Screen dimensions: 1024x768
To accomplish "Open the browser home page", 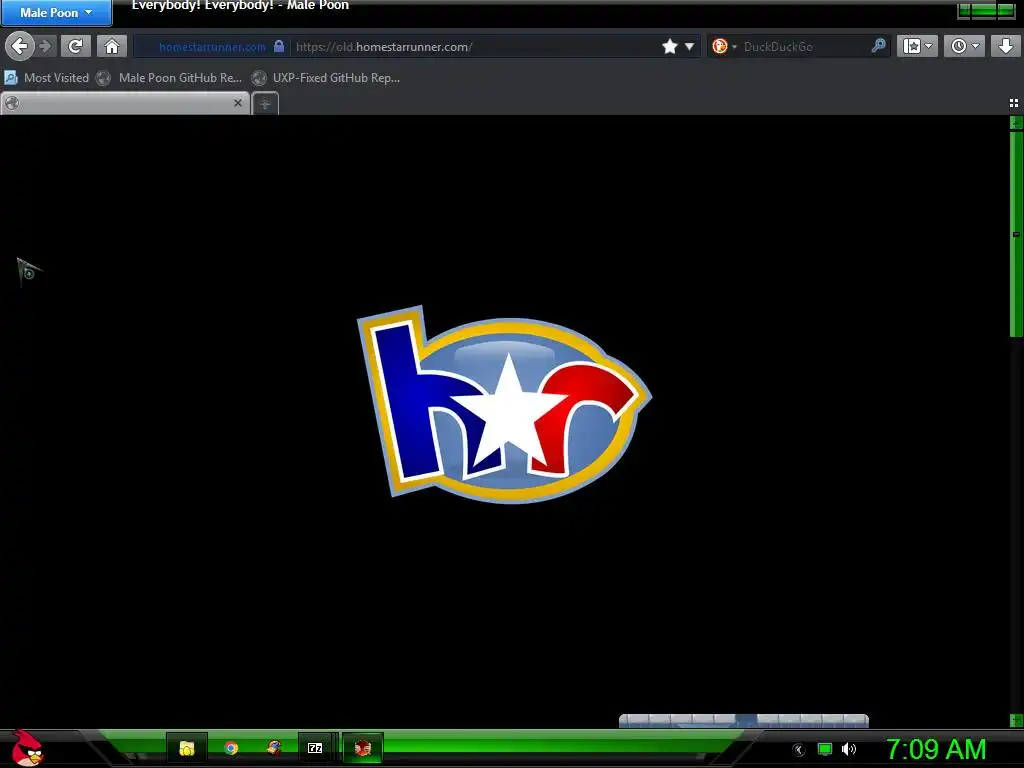I will click(112, 46).
